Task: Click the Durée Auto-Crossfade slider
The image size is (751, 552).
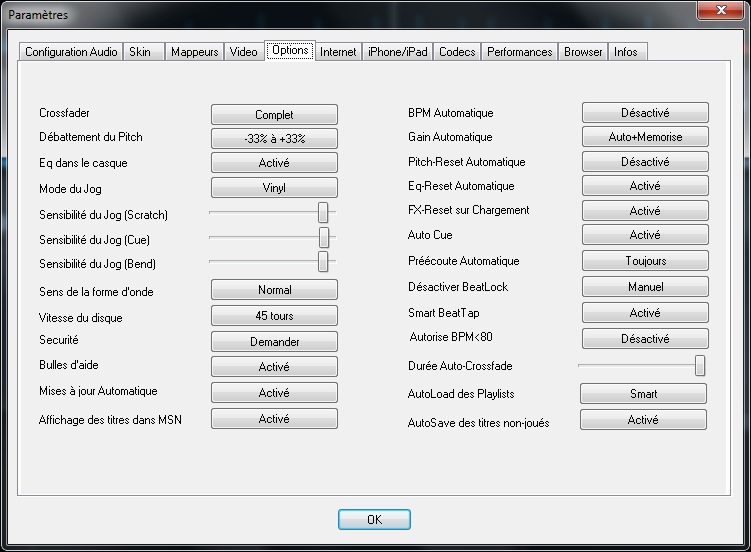Action: [x=700, y=366]
